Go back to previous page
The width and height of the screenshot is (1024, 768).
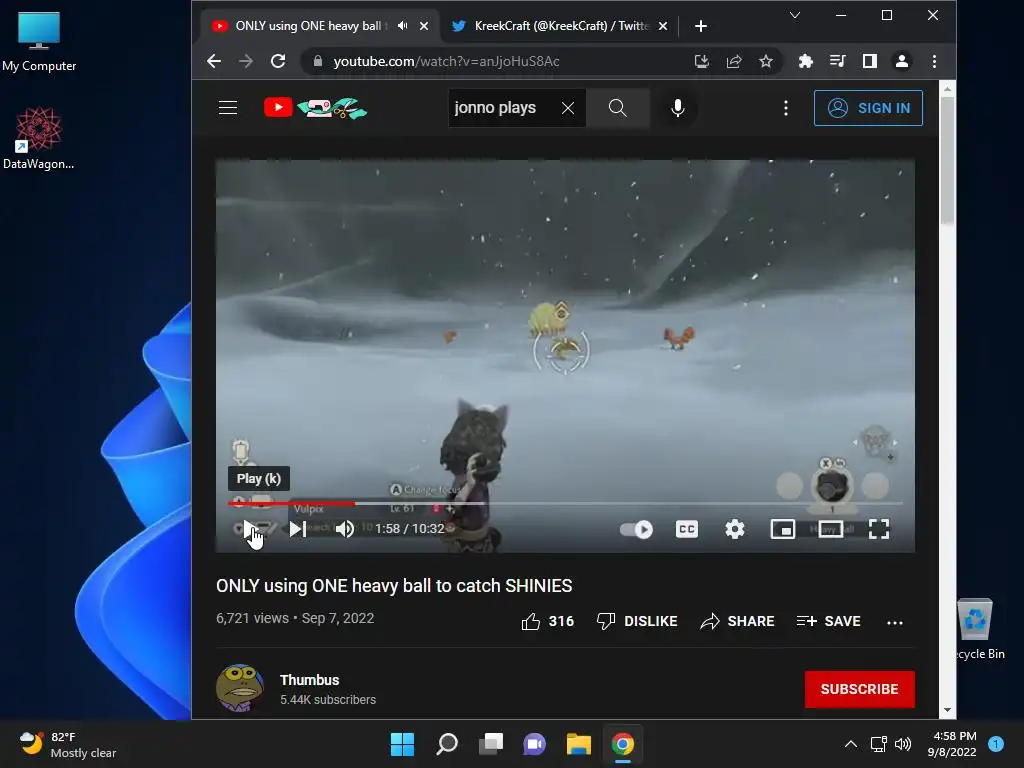click(214, 61)
